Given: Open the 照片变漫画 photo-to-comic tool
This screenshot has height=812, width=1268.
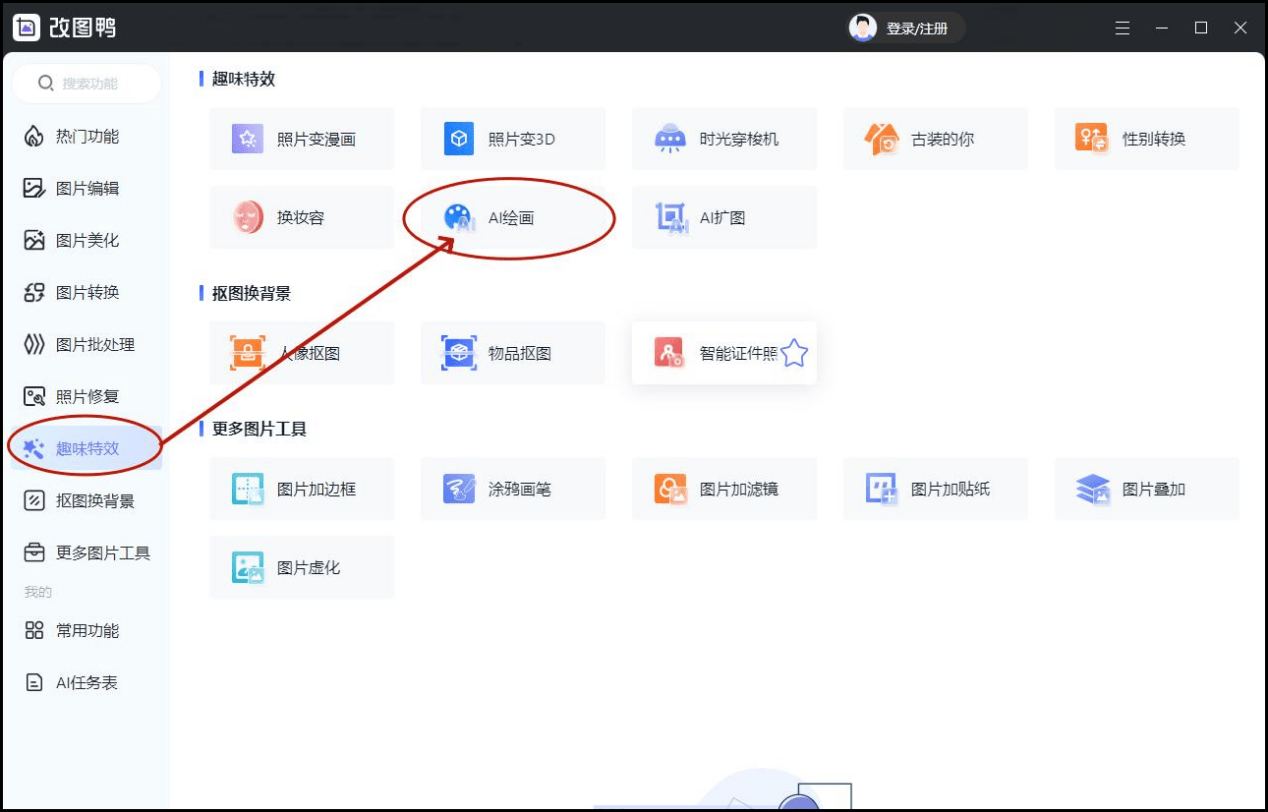Looking at the screenshot, I should [301, 139].
